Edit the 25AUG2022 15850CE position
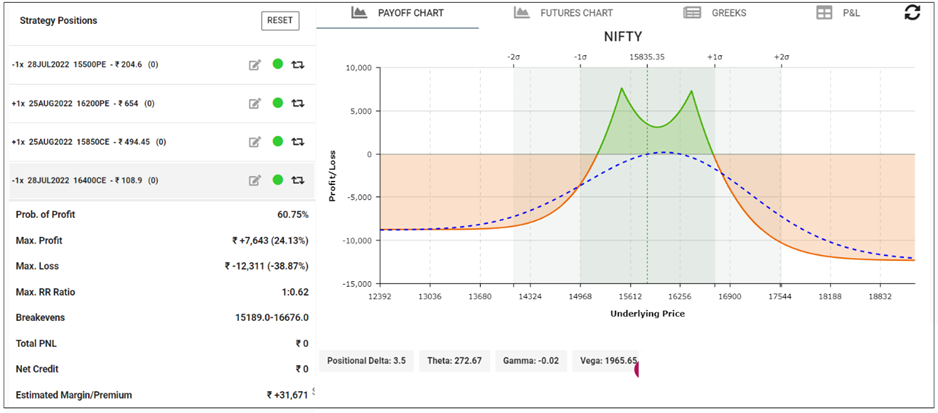 click(255, 142)
